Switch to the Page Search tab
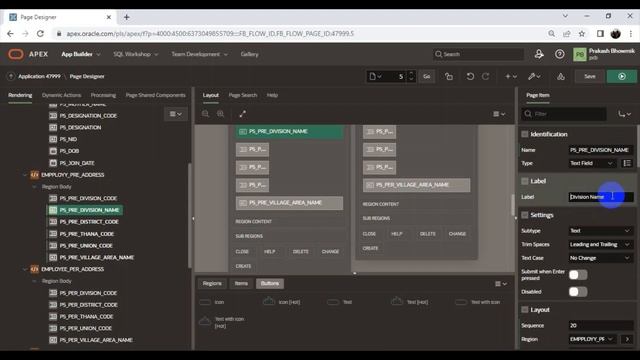Screen dimensions: 640x360 point(243,95)
